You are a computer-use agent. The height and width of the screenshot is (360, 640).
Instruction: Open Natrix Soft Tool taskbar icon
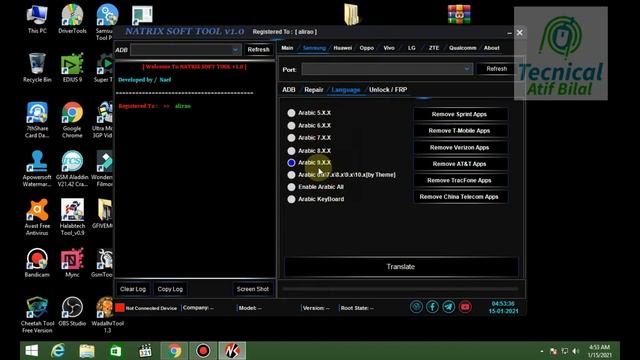click(x=232, y=351)
